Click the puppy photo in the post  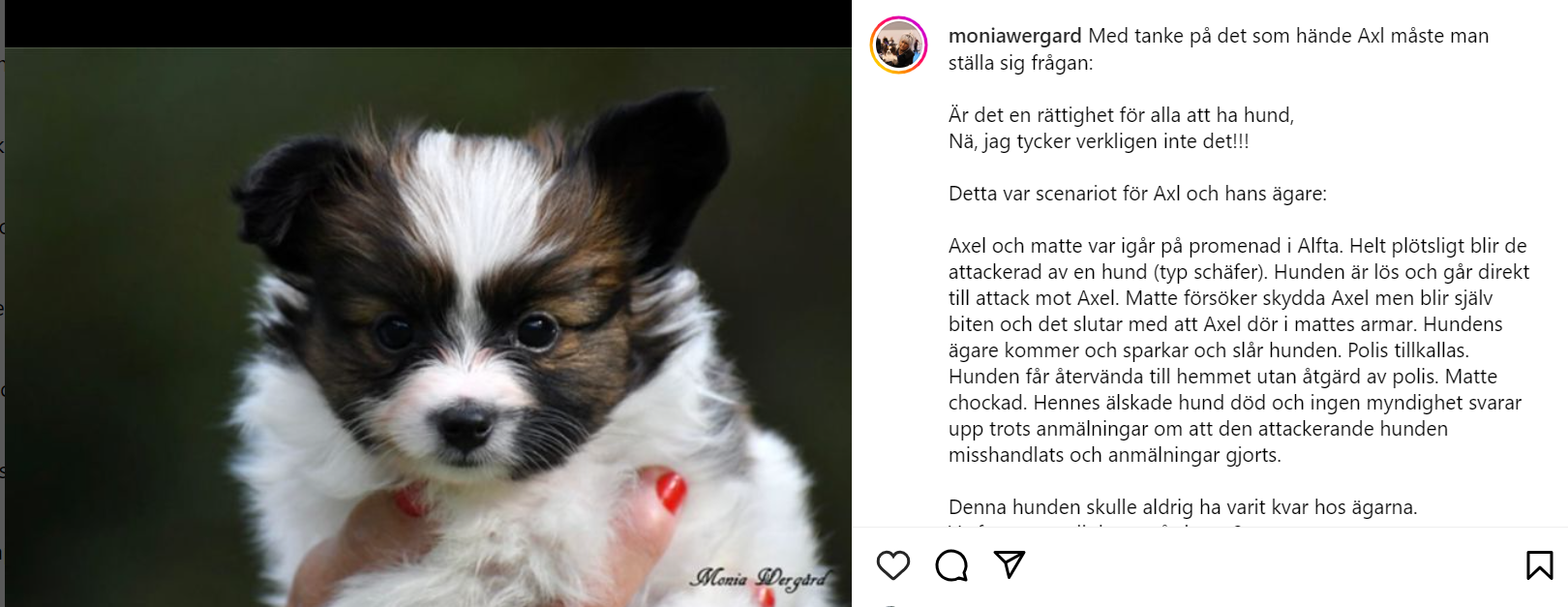click(428, 327)
